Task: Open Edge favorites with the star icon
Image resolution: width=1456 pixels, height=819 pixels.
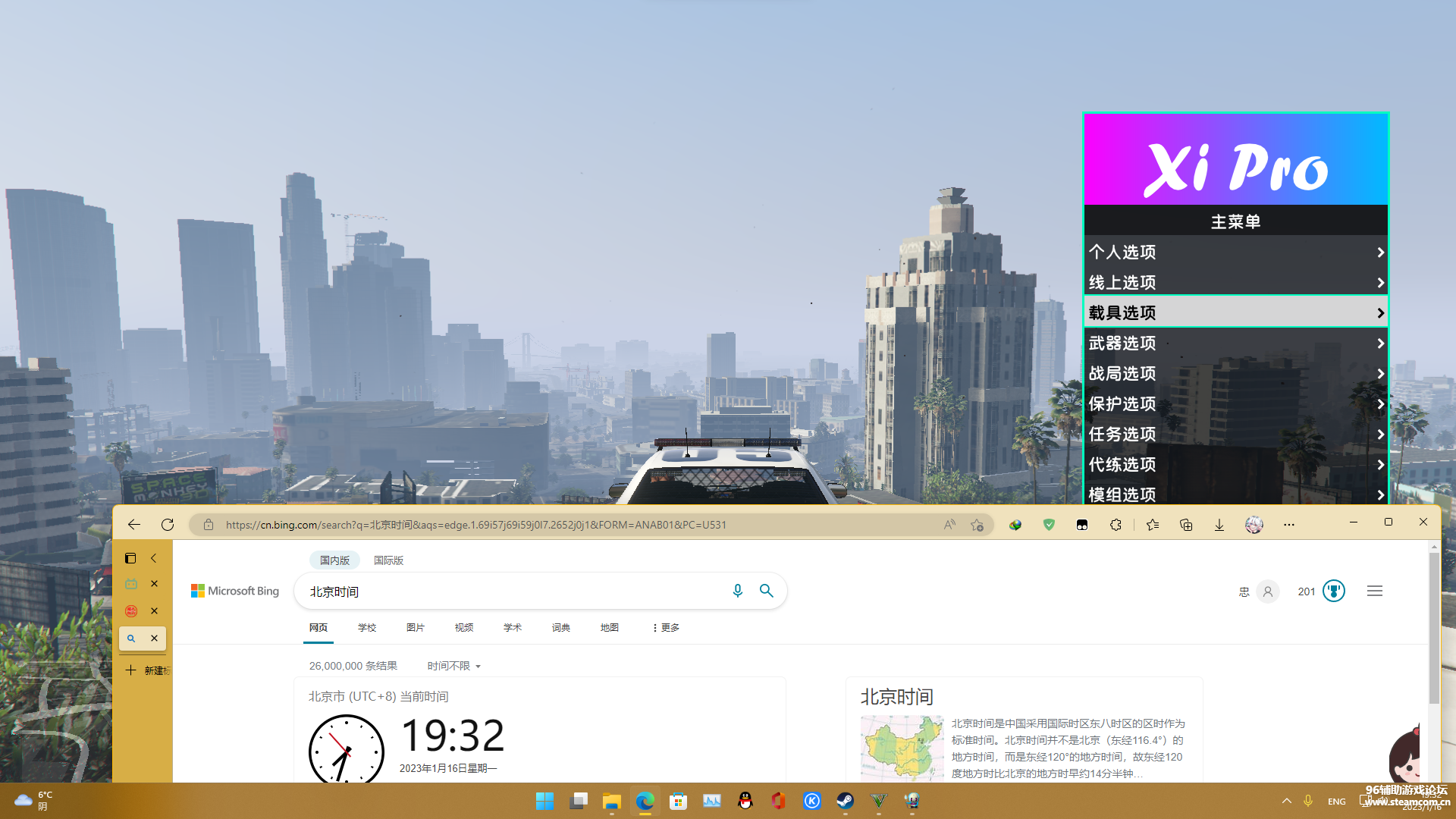Action: click(x=1153, y=524)
